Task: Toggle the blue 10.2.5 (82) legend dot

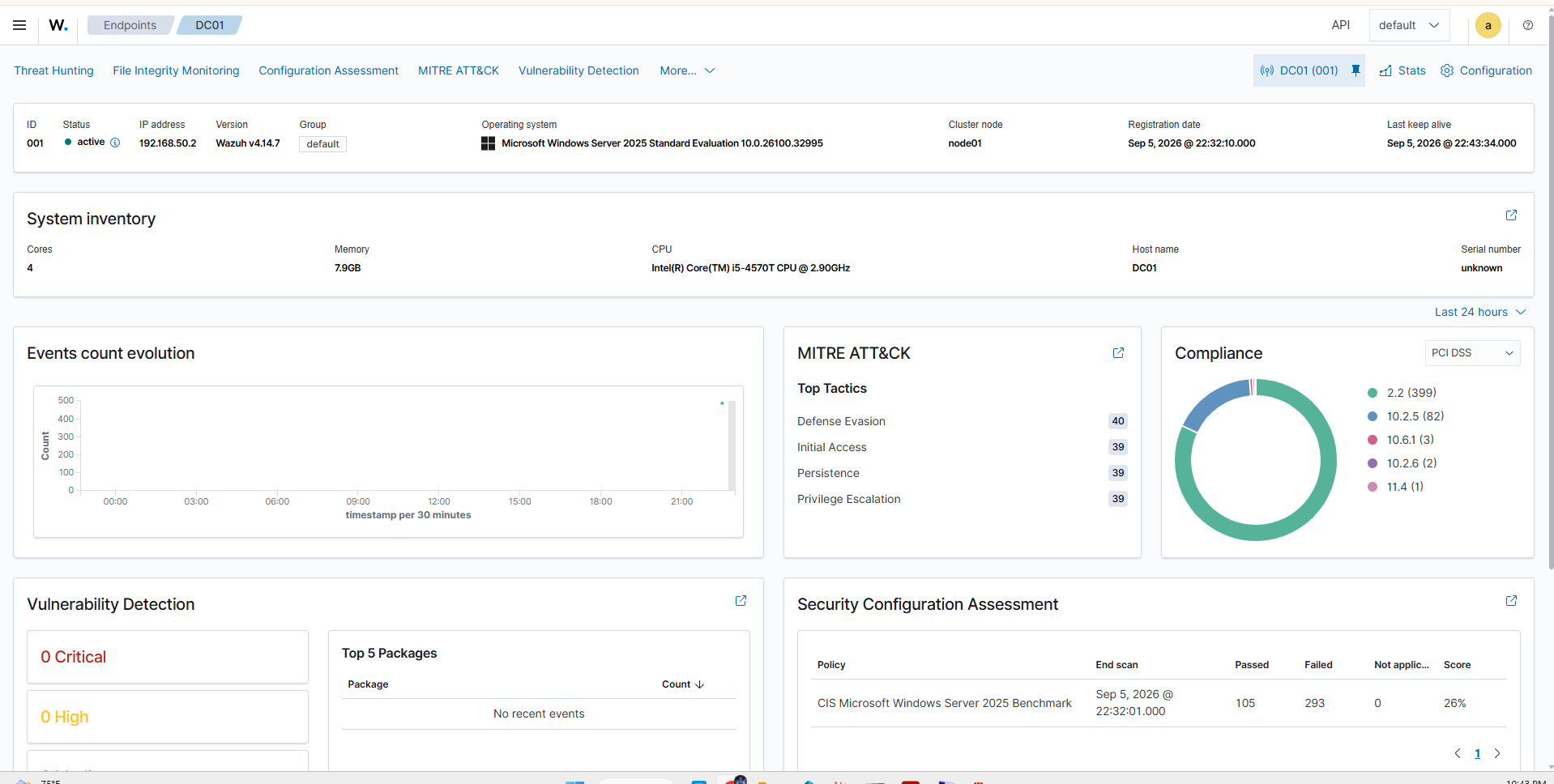Action: (1373, 416)
